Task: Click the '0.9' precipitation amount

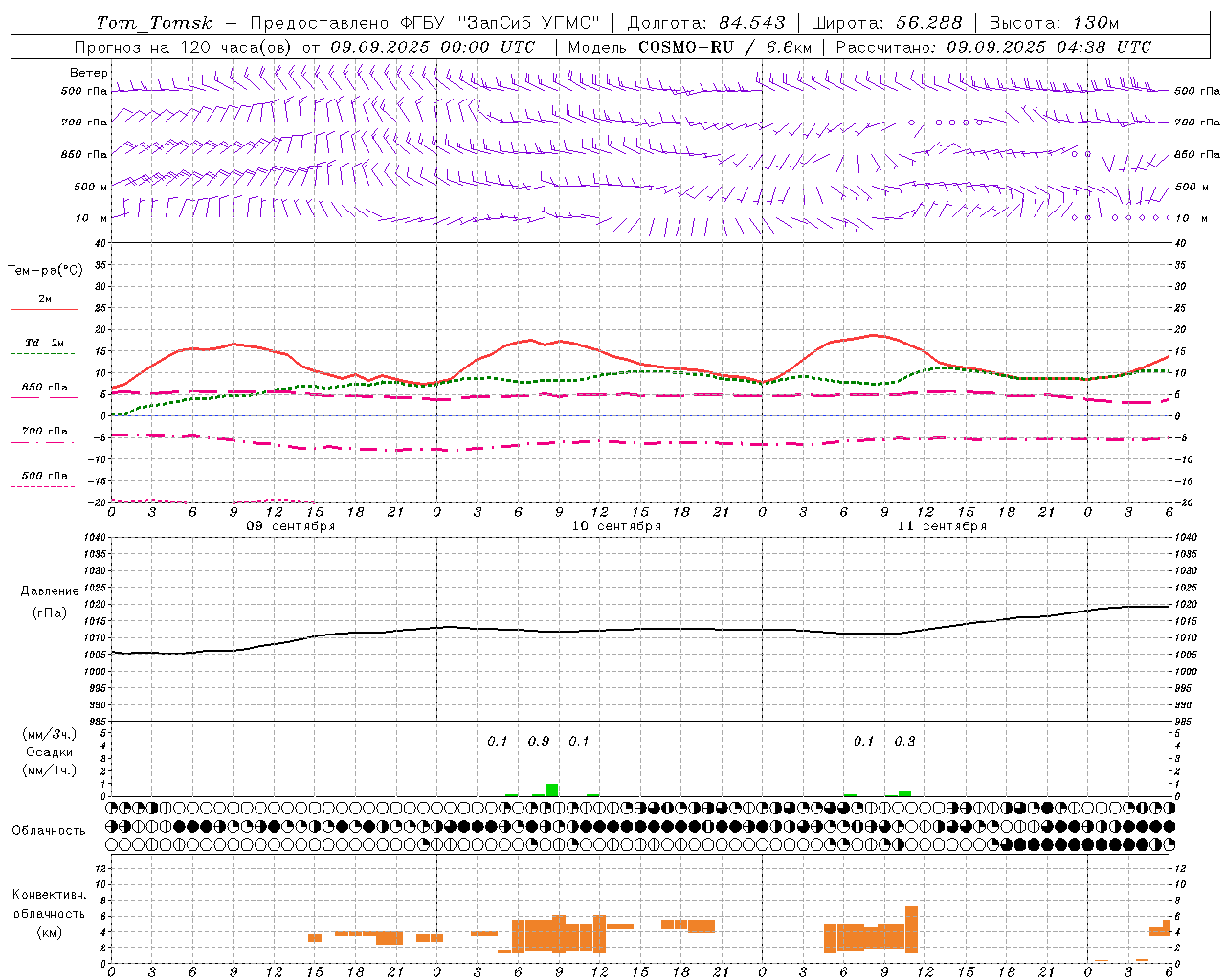Action: [x=539, y=741]
